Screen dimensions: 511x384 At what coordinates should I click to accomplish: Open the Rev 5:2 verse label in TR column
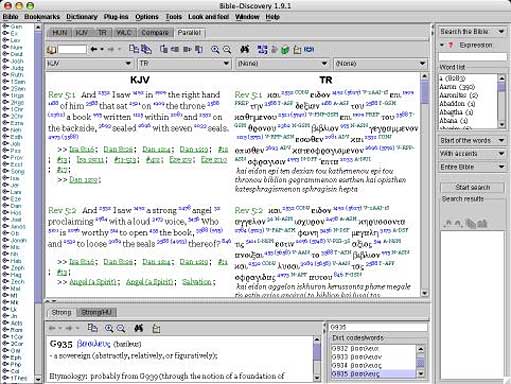coord(249,210)
